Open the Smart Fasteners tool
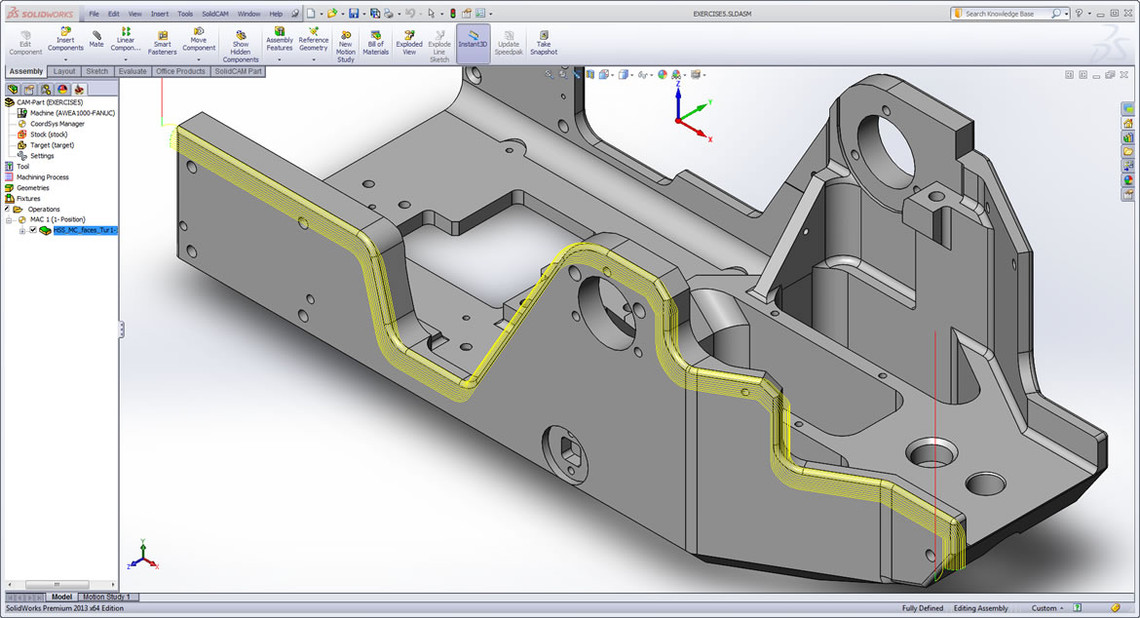The height and width of the screenshot is (618, 1140). pos(161,41)
